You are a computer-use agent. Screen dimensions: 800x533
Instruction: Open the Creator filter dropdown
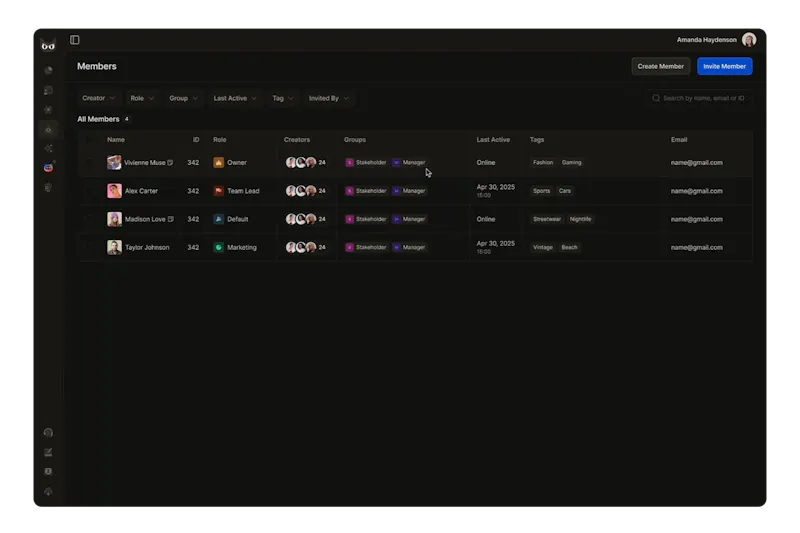pos(98,98)
